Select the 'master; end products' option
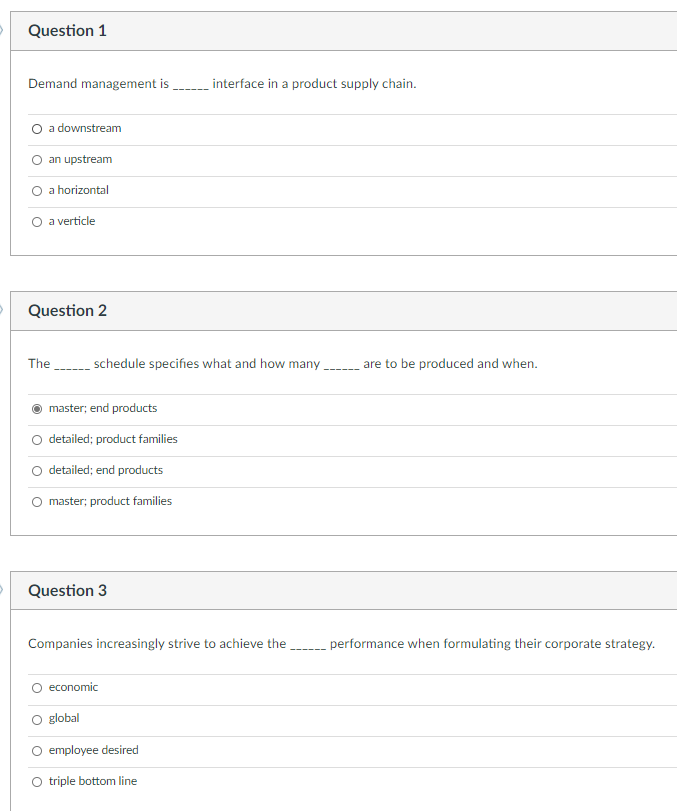The width and height of the screenshot is (677, 811). pos(37,408)
